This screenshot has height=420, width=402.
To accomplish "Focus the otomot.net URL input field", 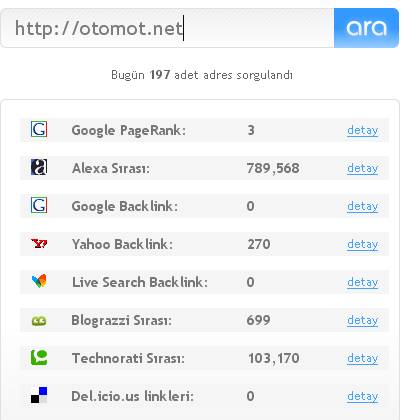I will (x=167, y=28).
